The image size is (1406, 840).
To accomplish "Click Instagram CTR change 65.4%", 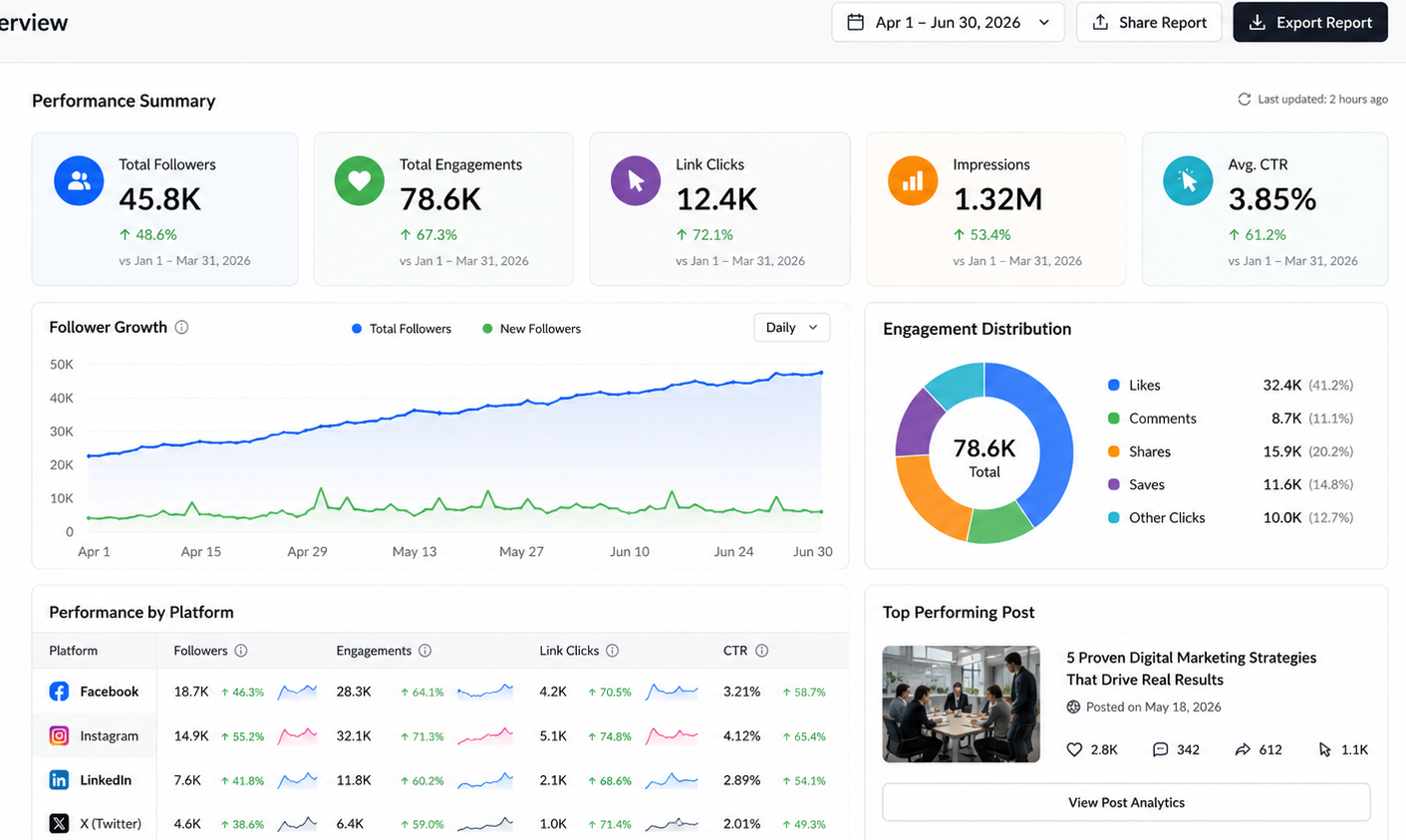I will 804,736.
